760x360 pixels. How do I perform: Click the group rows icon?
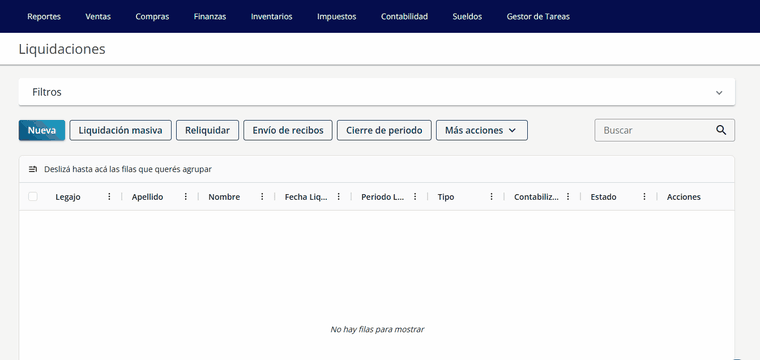(32, 169)
